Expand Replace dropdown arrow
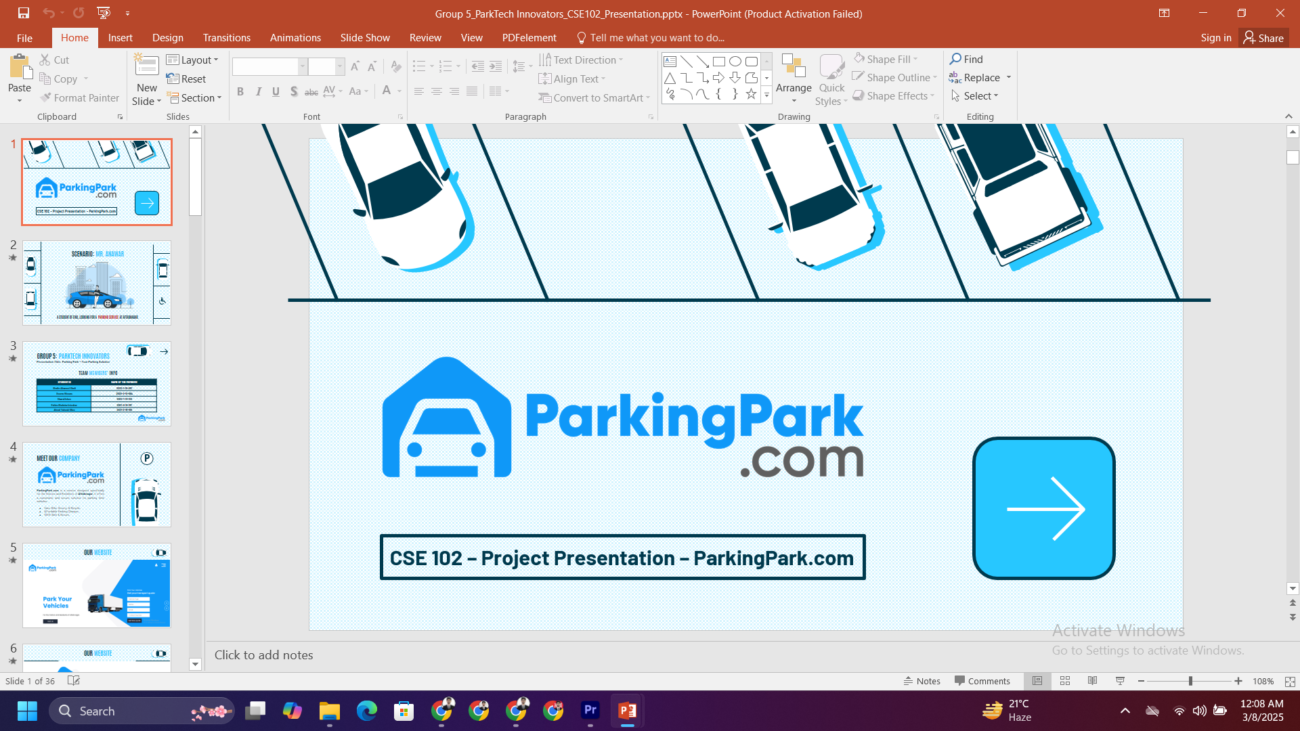The image size is (1300, 731). click(x=1008, y=78)
